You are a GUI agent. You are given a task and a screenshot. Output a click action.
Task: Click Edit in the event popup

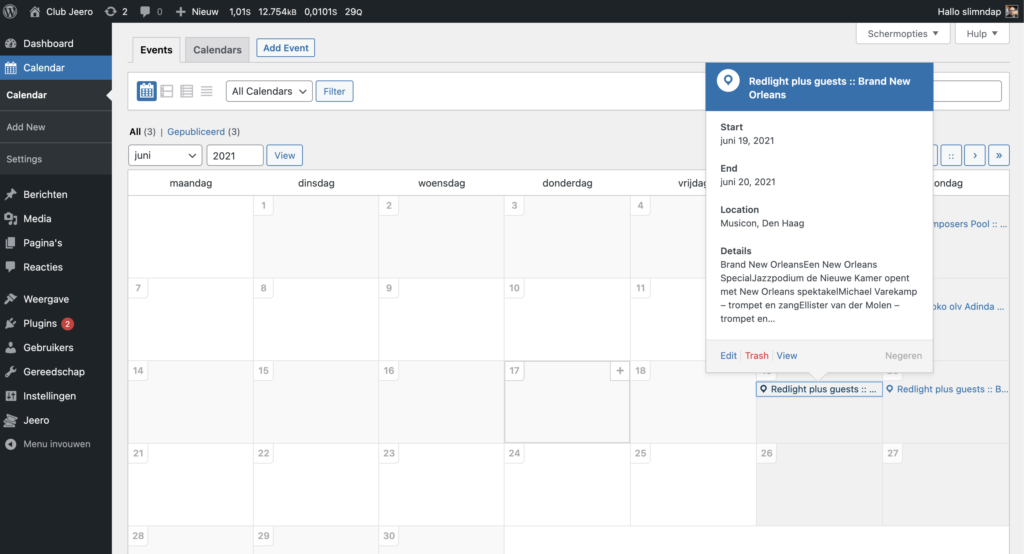click(728, 355)
